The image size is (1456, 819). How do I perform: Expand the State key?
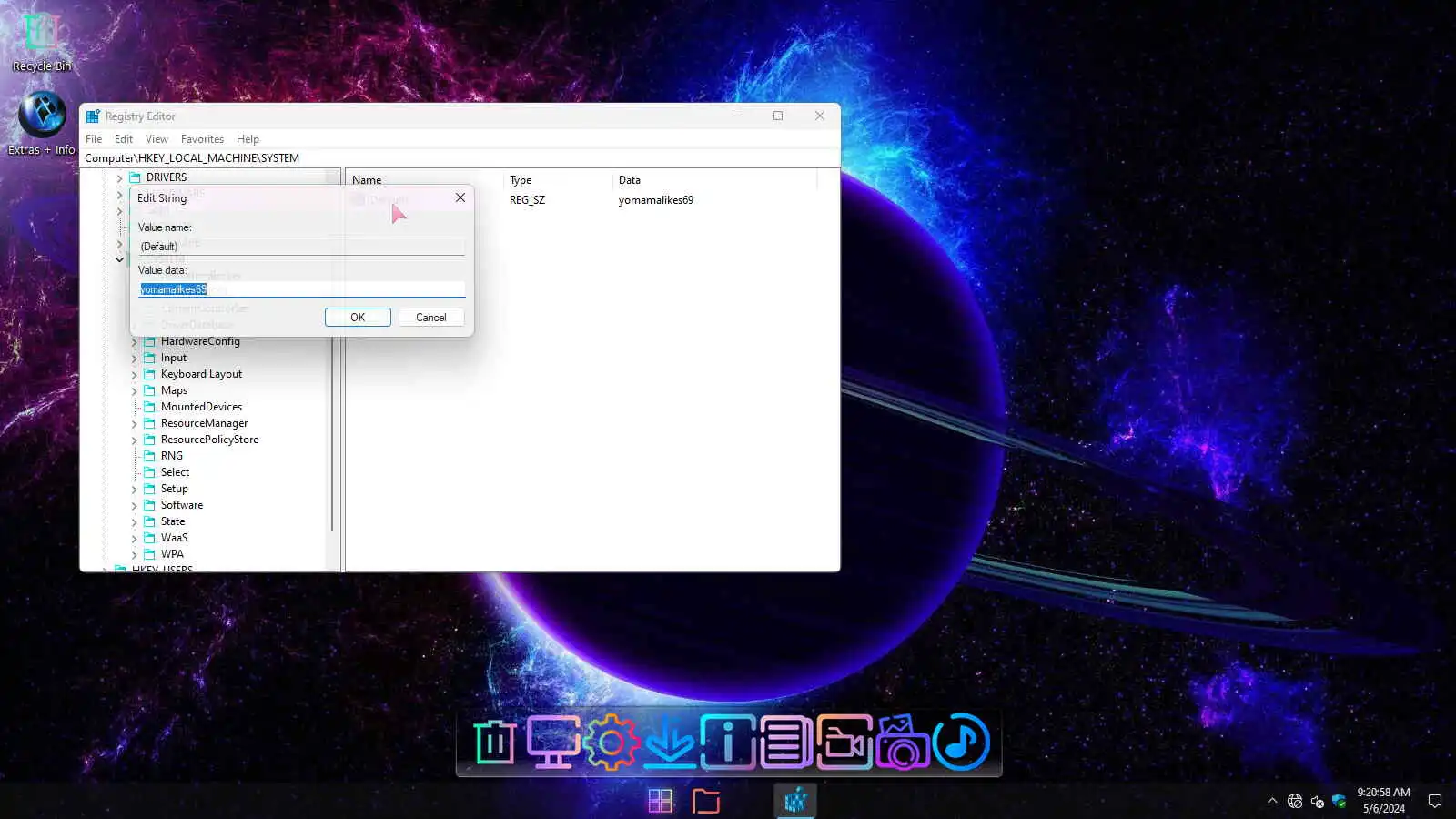coord(134,522)
